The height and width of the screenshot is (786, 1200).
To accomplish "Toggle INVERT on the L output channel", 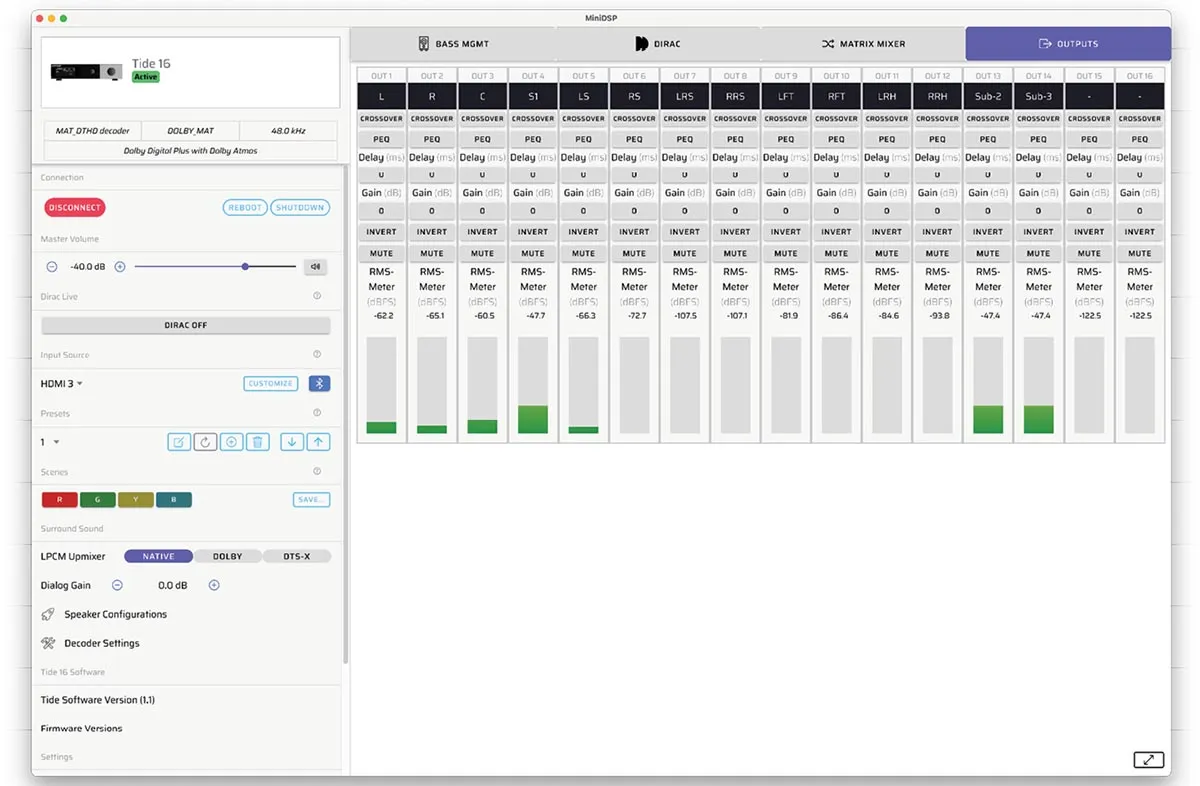I will pos(382,232).
